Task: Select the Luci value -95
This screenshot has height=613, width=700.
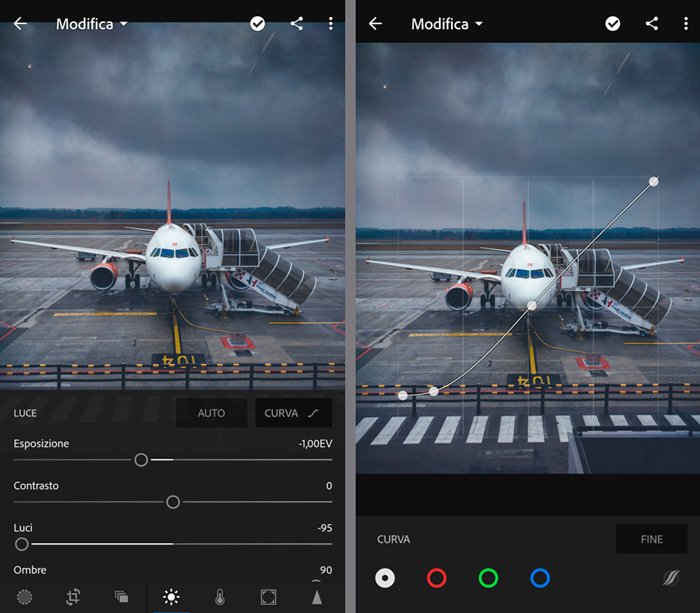Action: click(325, 528)
